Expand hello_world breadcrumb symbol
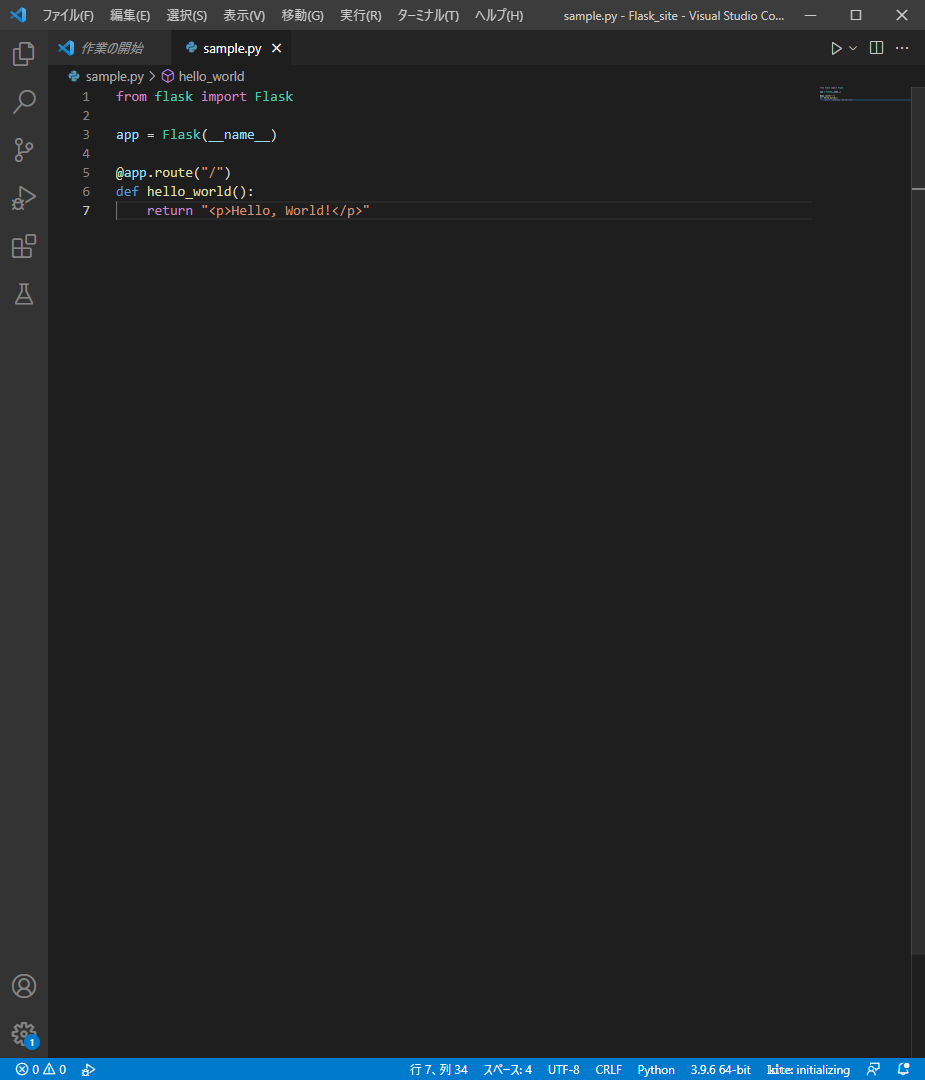The width and height of the screenshot is (925, 1080). [x=211, y=76]
